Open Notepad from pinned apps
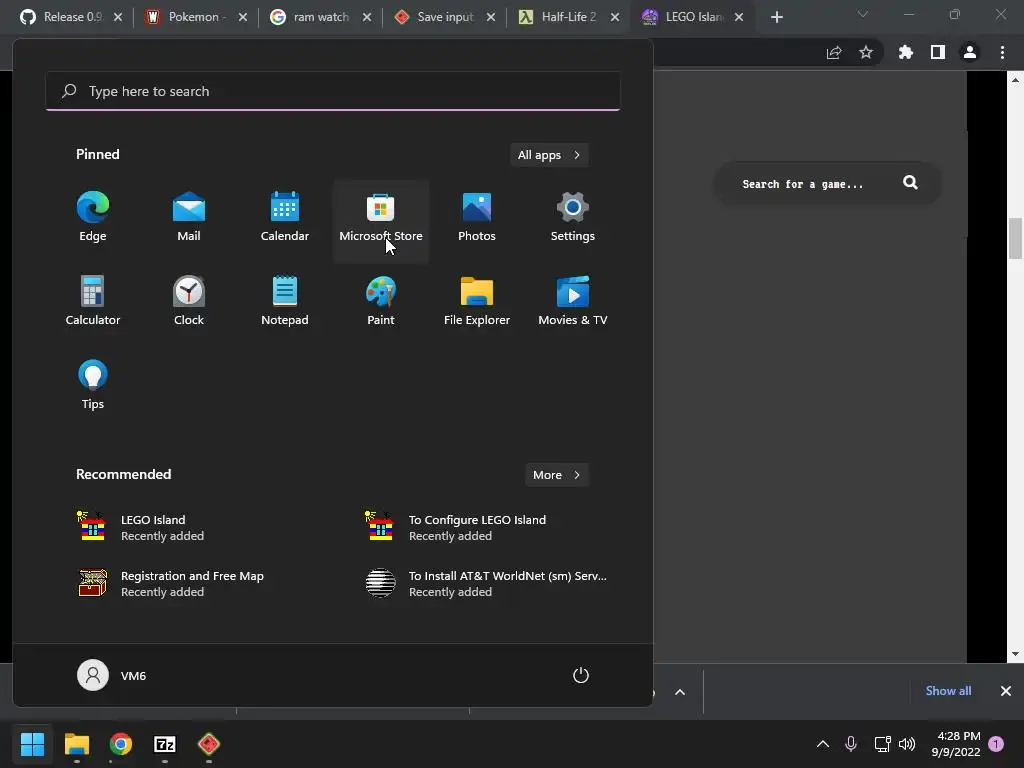Screen dimensions: 1024x768 pyautogui.click(x=285, y=302)
